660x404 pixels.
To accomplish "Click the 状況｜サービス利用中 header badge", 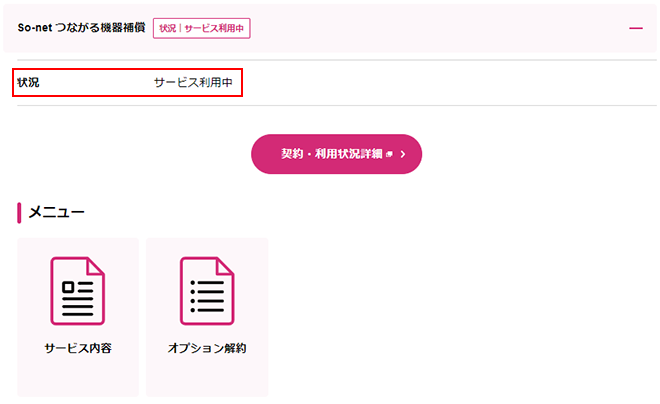I will pos(202,28).
